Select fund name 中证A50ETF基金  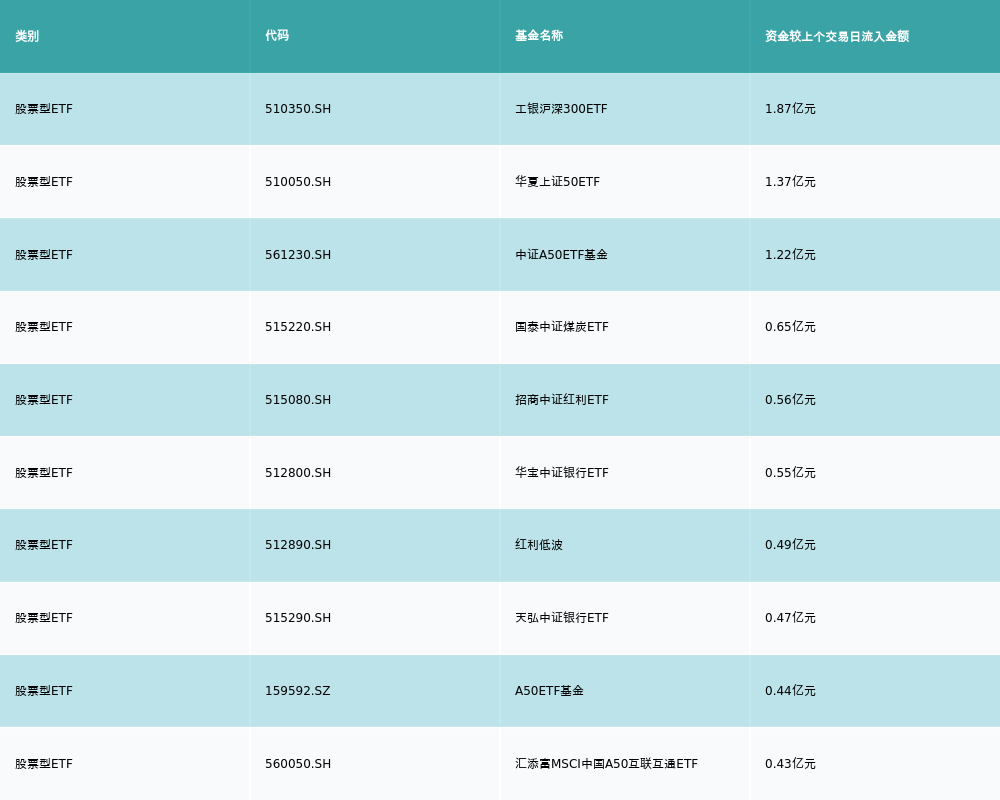point(561,255)
